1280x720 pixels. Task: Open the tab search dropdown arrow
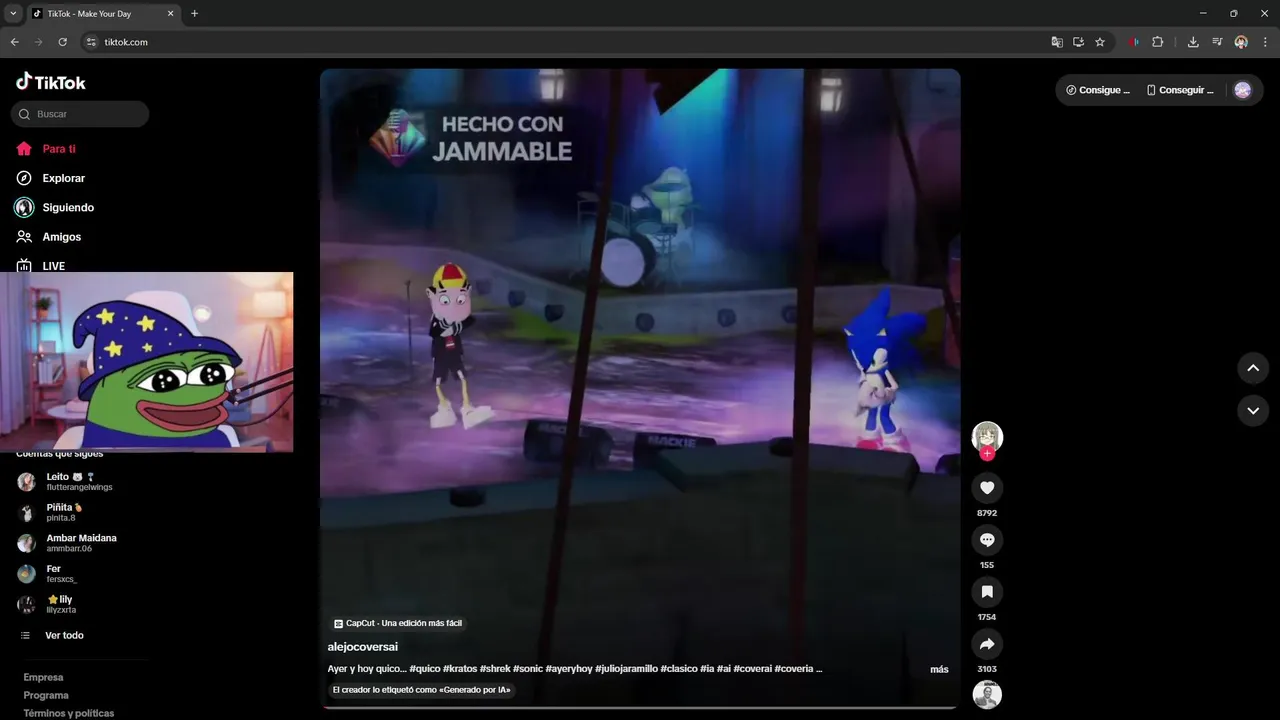(x=13, y=14)
